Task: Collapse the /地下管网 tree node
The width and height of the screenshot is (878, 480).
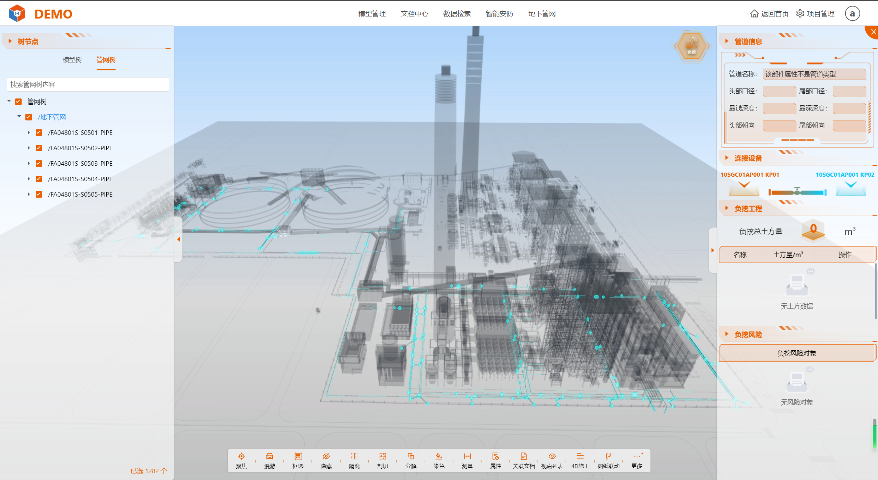Action: [18, 117]
